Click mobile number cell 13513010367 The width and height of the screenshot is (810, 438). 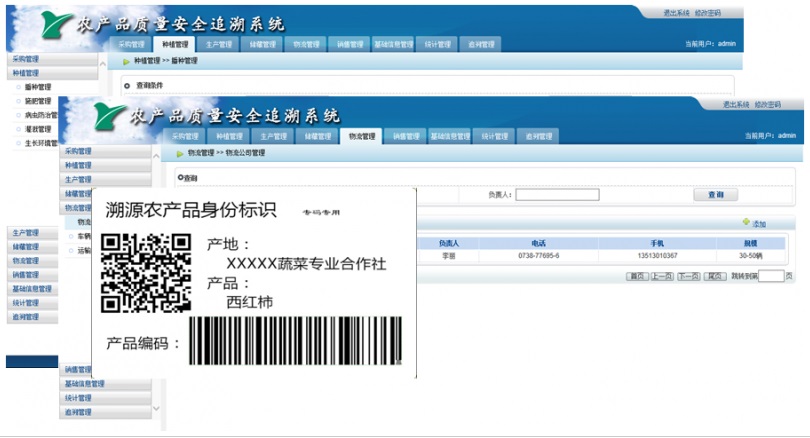657,256
